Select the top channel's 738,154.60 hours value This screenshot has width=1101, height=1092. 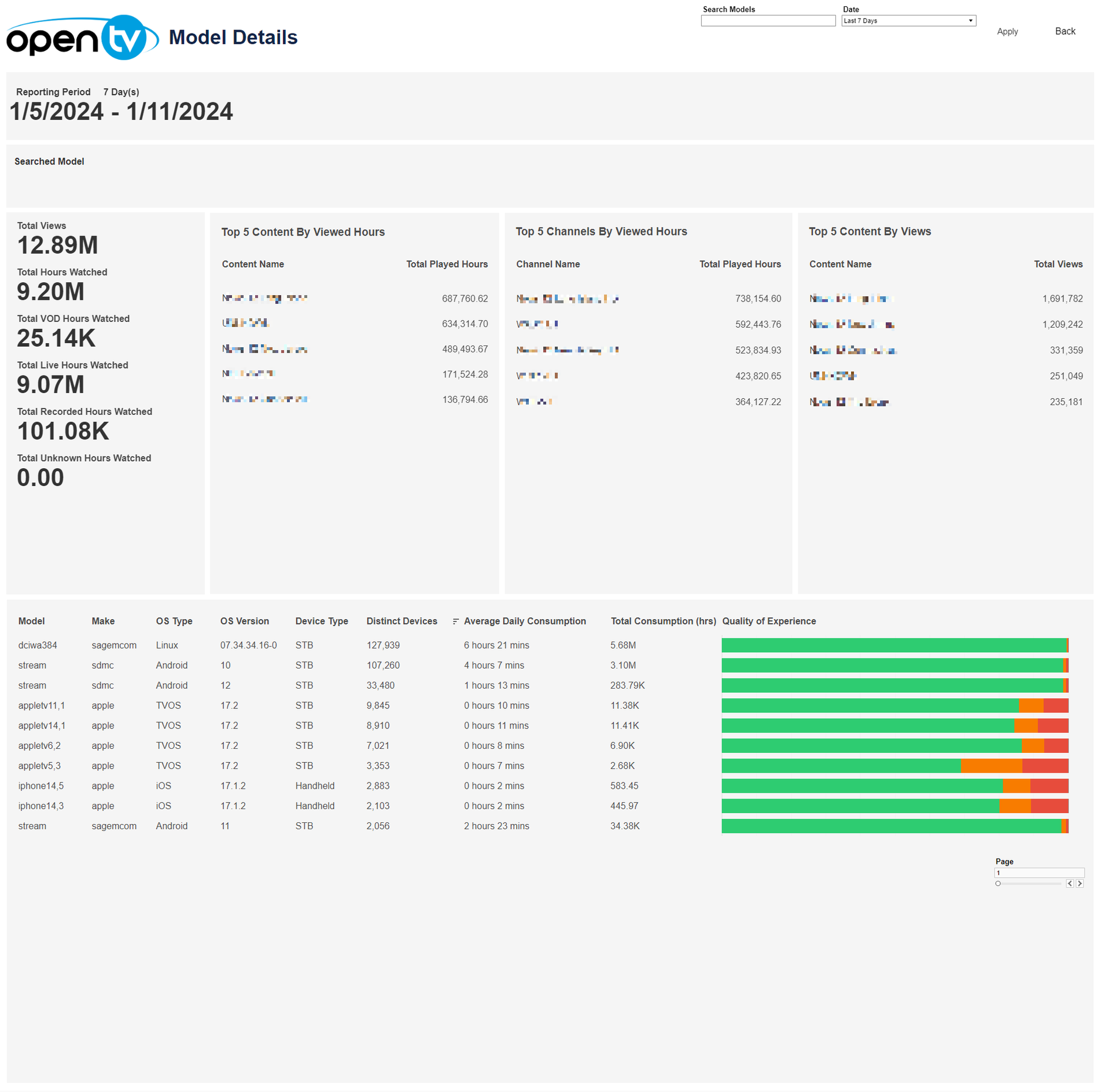tap(757, 299)
